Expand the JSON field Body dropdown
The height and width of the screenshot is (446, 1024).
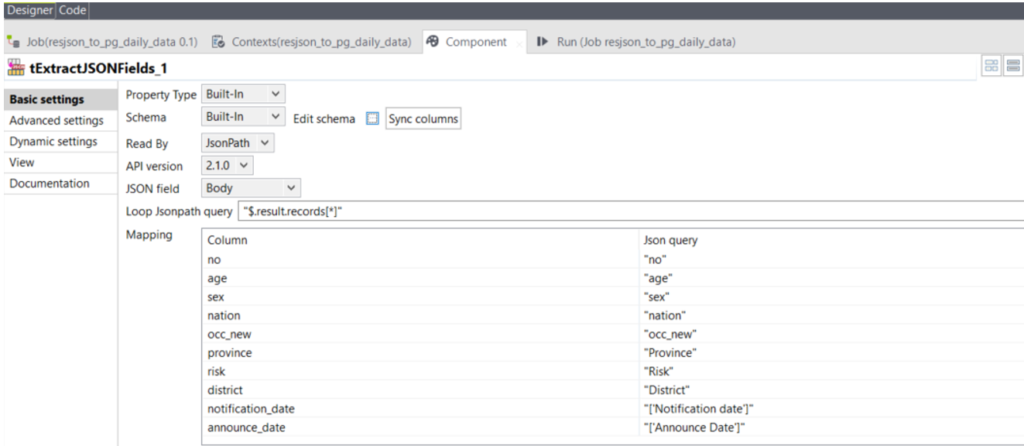250,187
